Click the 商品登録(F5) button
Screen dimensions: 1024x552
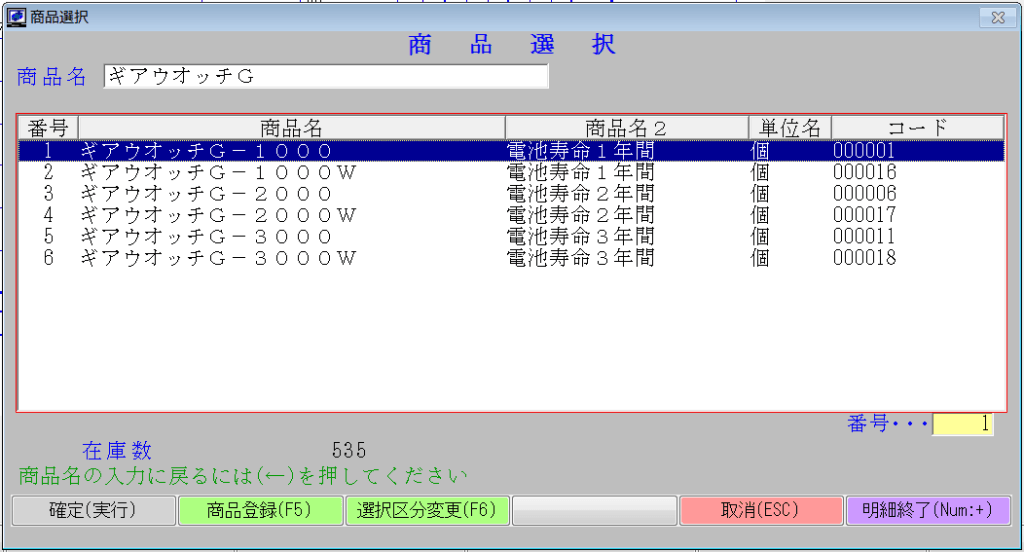261,510
